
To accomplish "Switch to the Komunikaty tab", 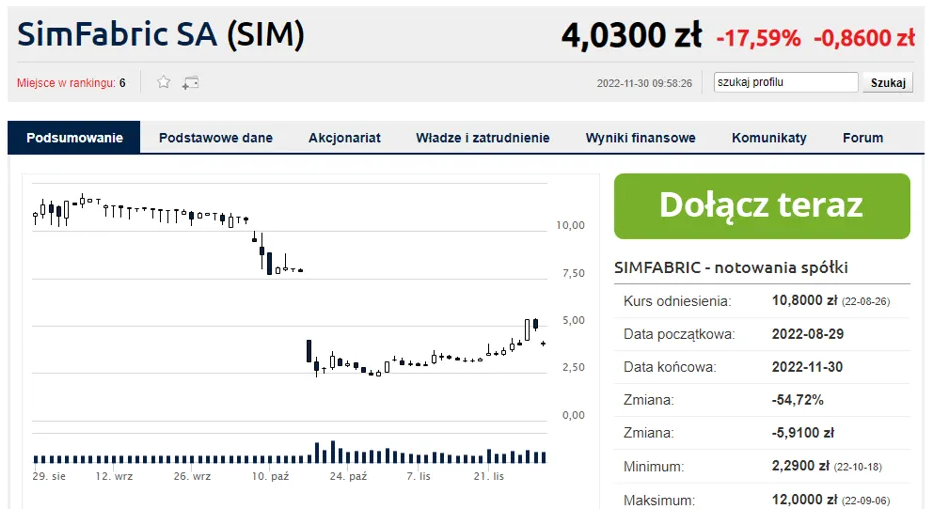I will tap(768, 138).
